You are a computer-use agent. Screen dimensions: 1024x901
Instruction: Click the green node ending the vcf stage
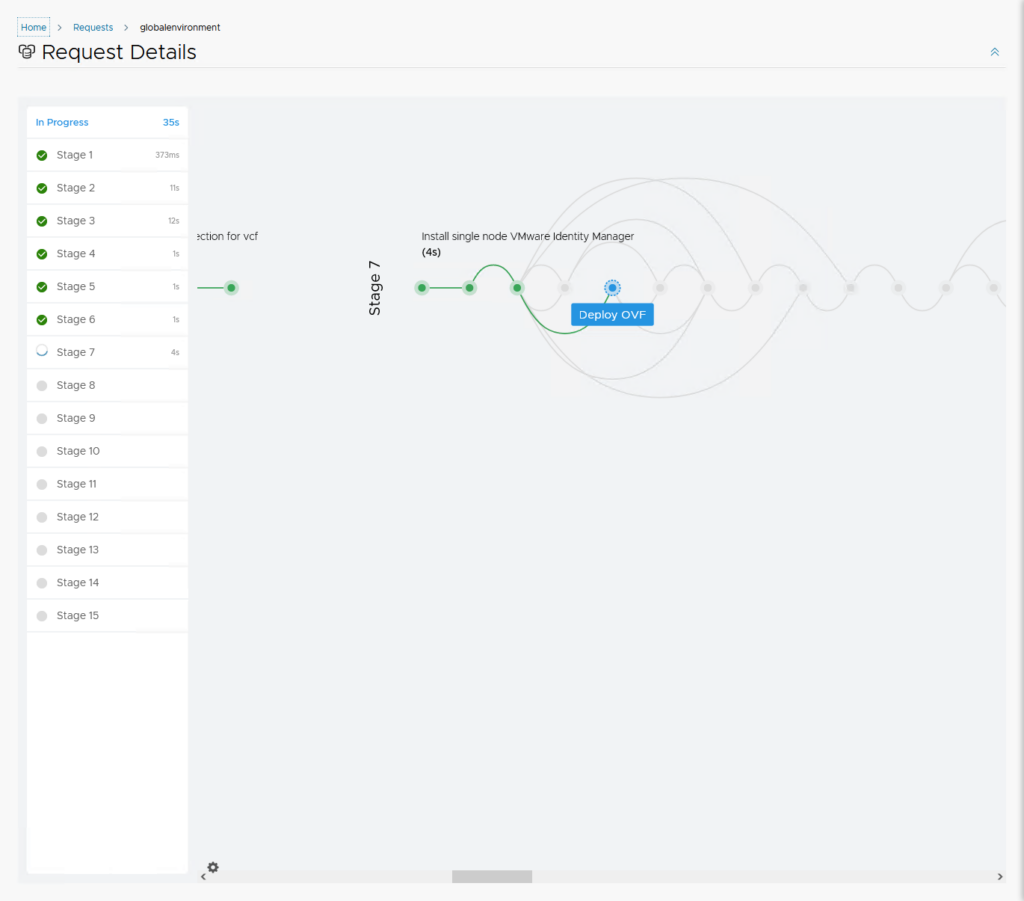231,288
